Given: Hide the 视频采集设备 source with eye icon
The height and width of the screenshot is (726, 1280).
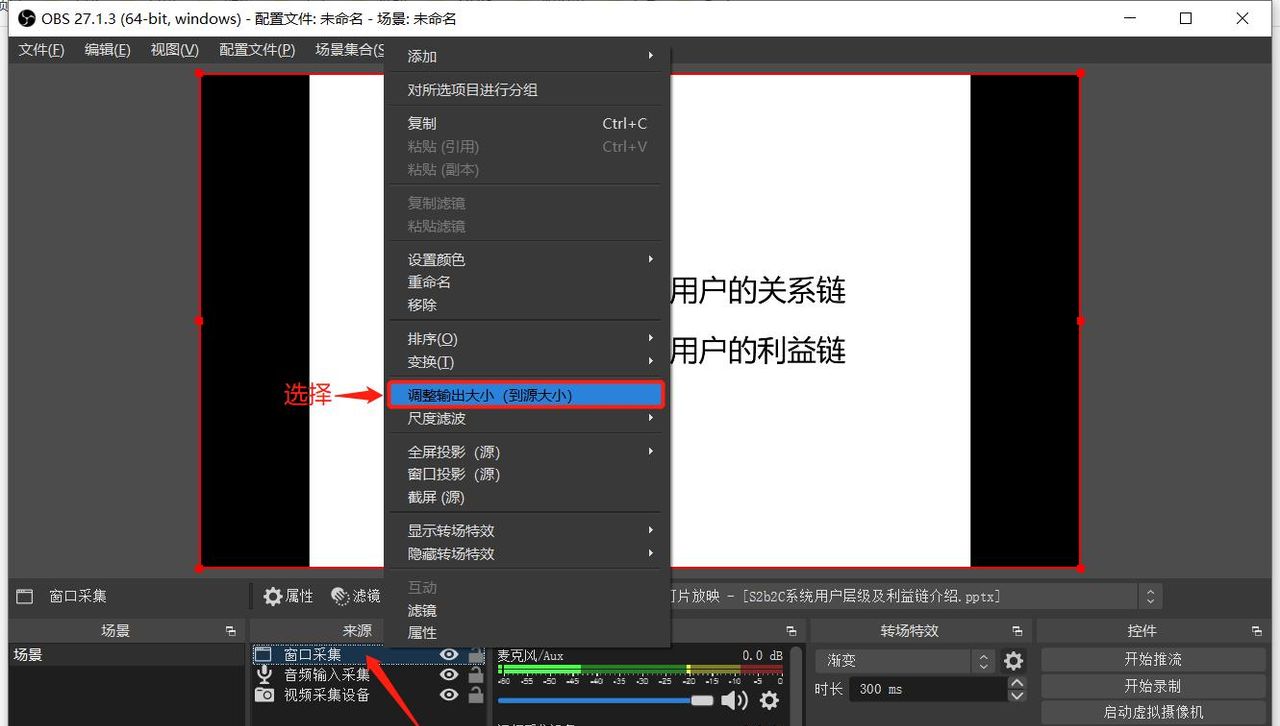Looking at the screenshot, I should [x=450, y=695].
